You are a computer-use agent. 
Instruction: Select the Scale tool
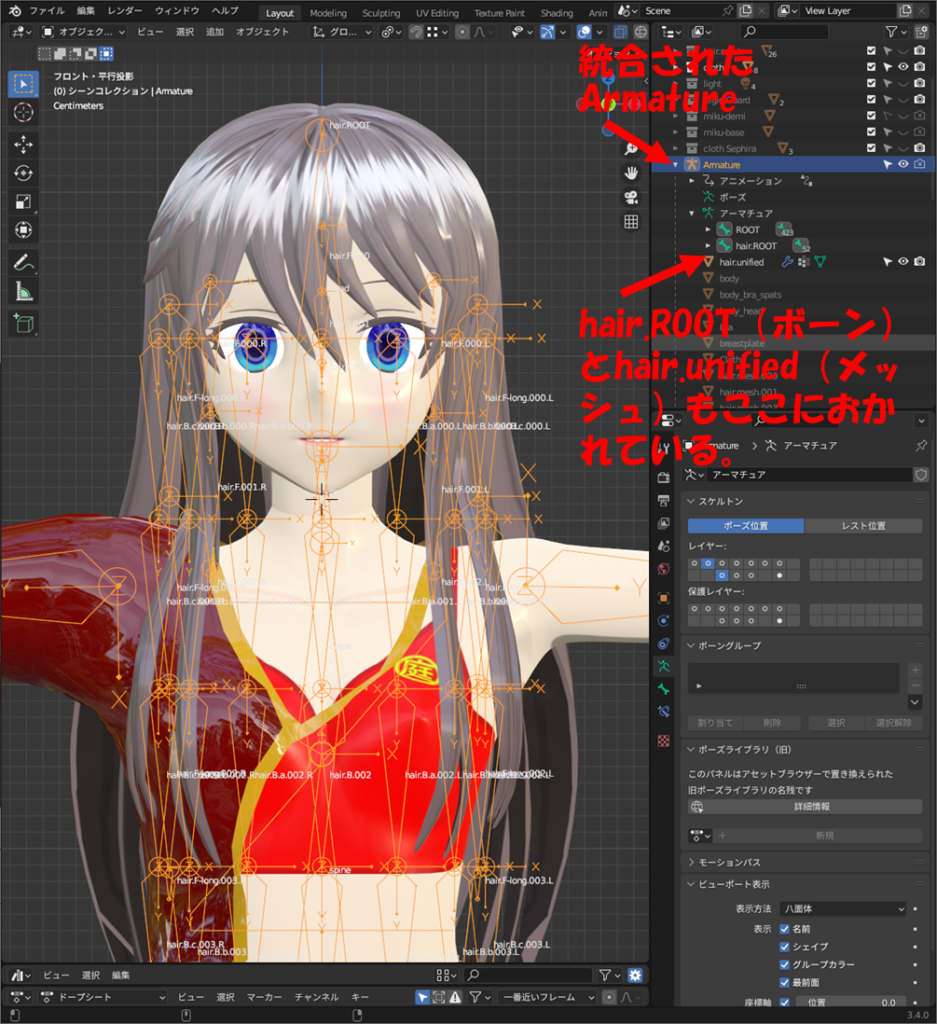24,202
